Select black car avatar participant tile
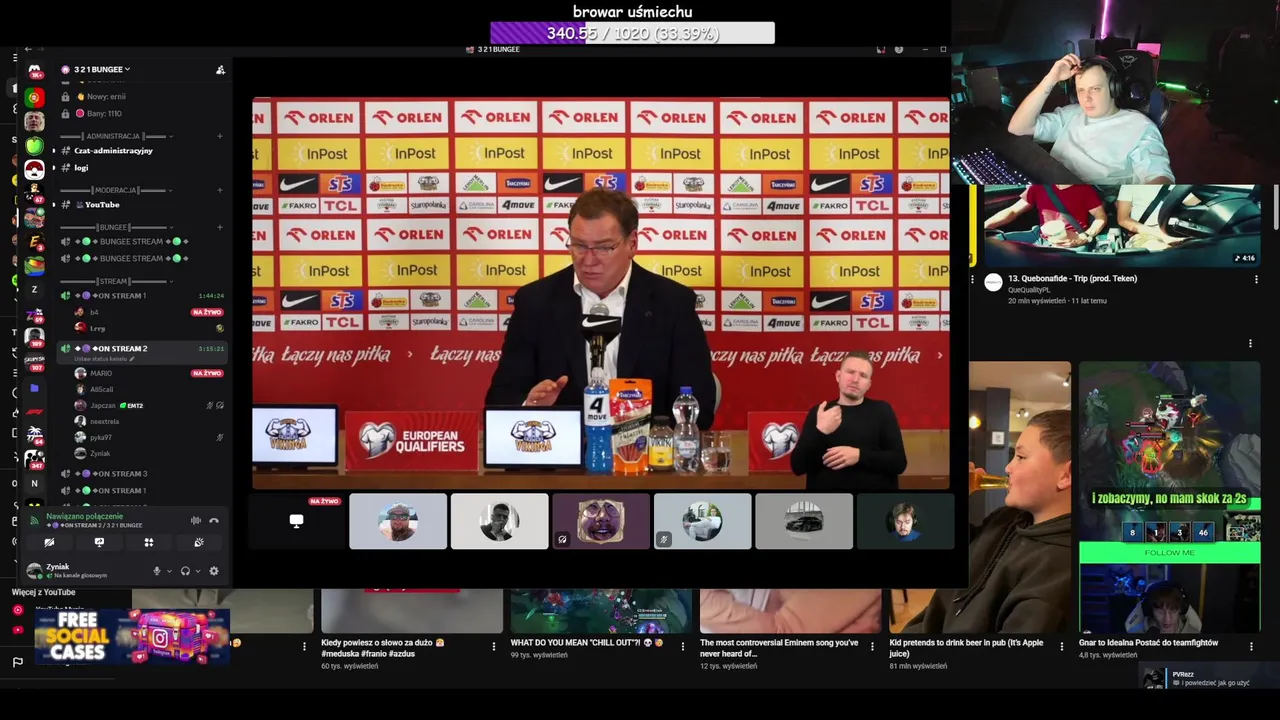 (804, 521)
